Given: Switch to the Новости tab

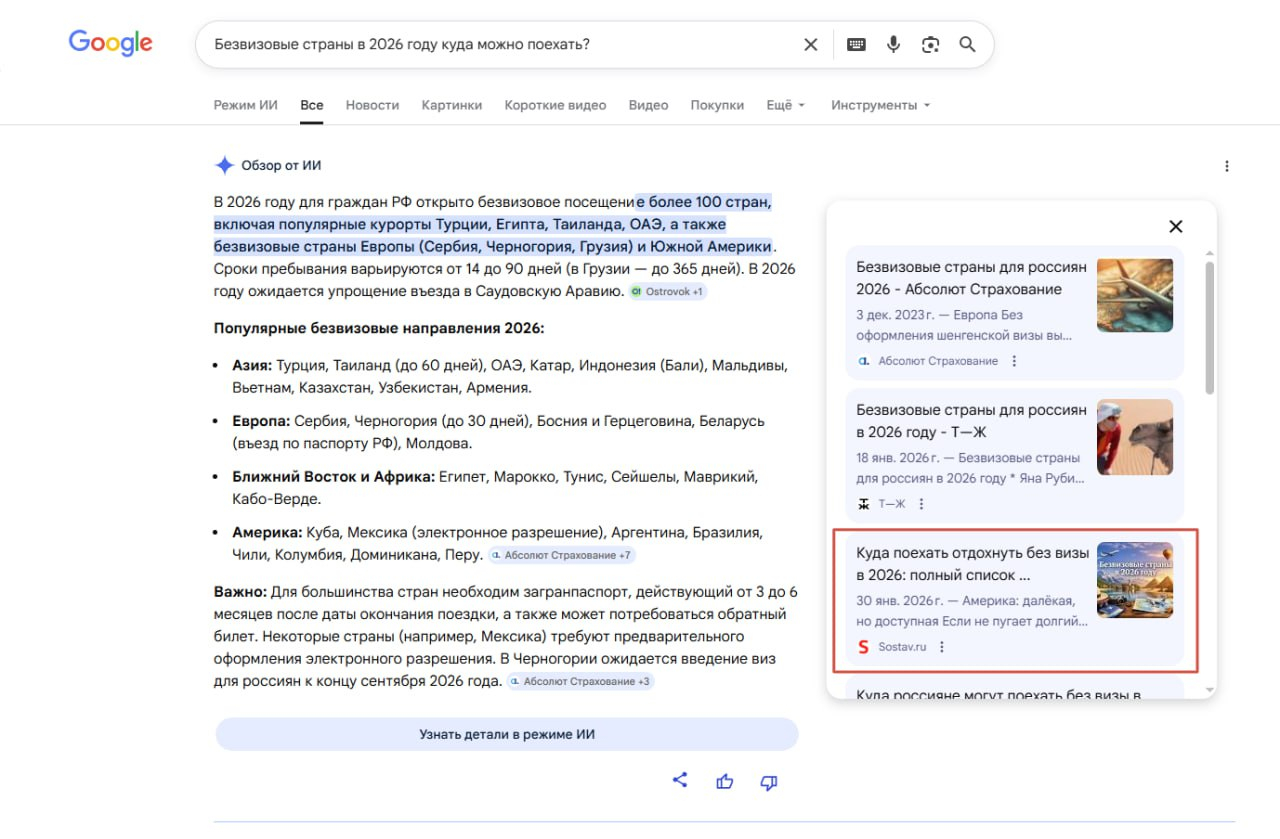Looking at the screenshot, I should [372, 105].
